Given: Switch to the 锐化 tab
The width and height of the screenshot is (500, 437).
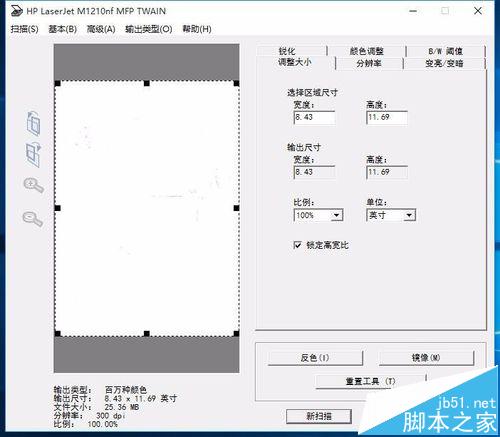Looking at the screenshot, I should [292, 51].
